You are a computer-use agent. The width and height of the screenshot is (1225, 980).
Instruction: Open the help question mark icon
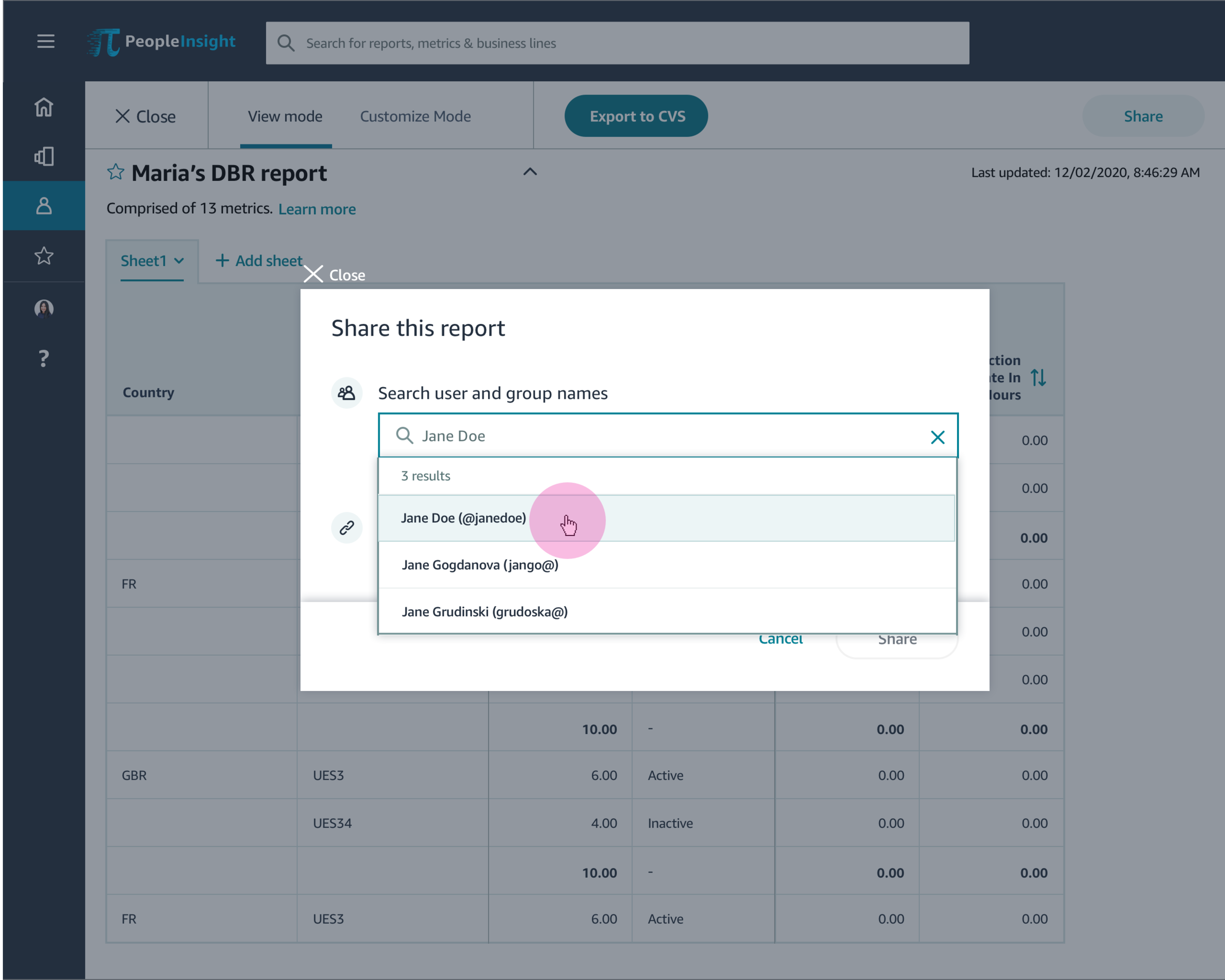click(44, 359)
